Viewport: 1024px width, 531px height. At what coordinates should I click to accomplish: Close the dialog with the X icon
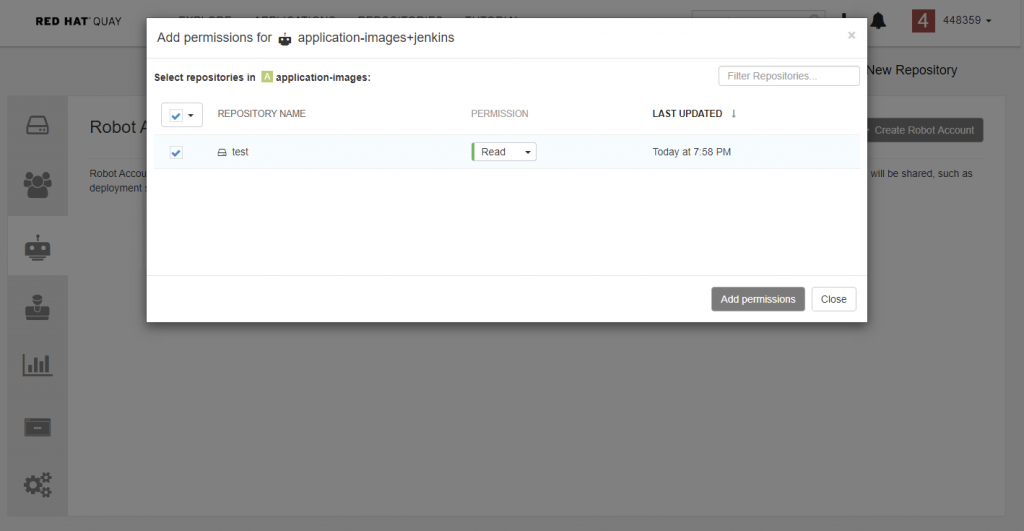click(x=851, y=35)
